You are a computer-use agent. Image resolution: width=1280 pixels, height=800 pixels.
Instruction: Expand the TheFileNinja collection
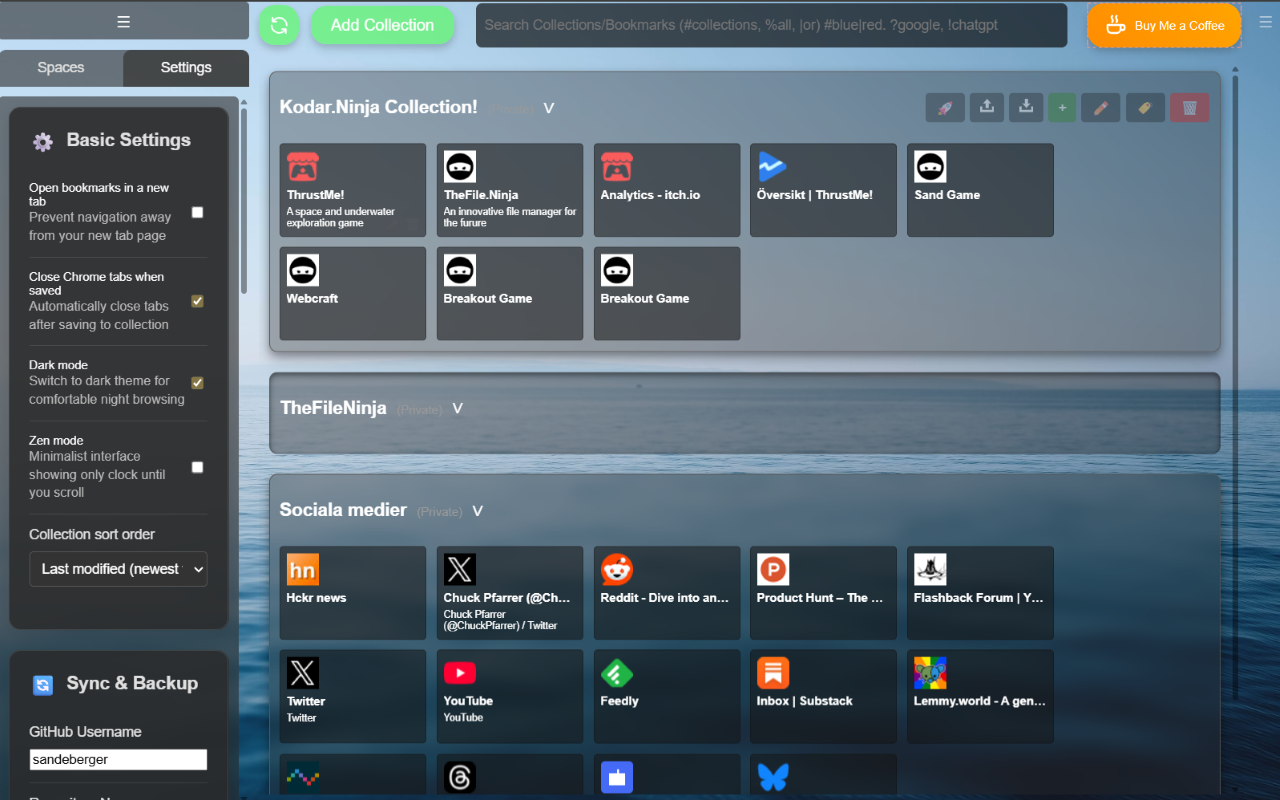click(x=457, y=408)
